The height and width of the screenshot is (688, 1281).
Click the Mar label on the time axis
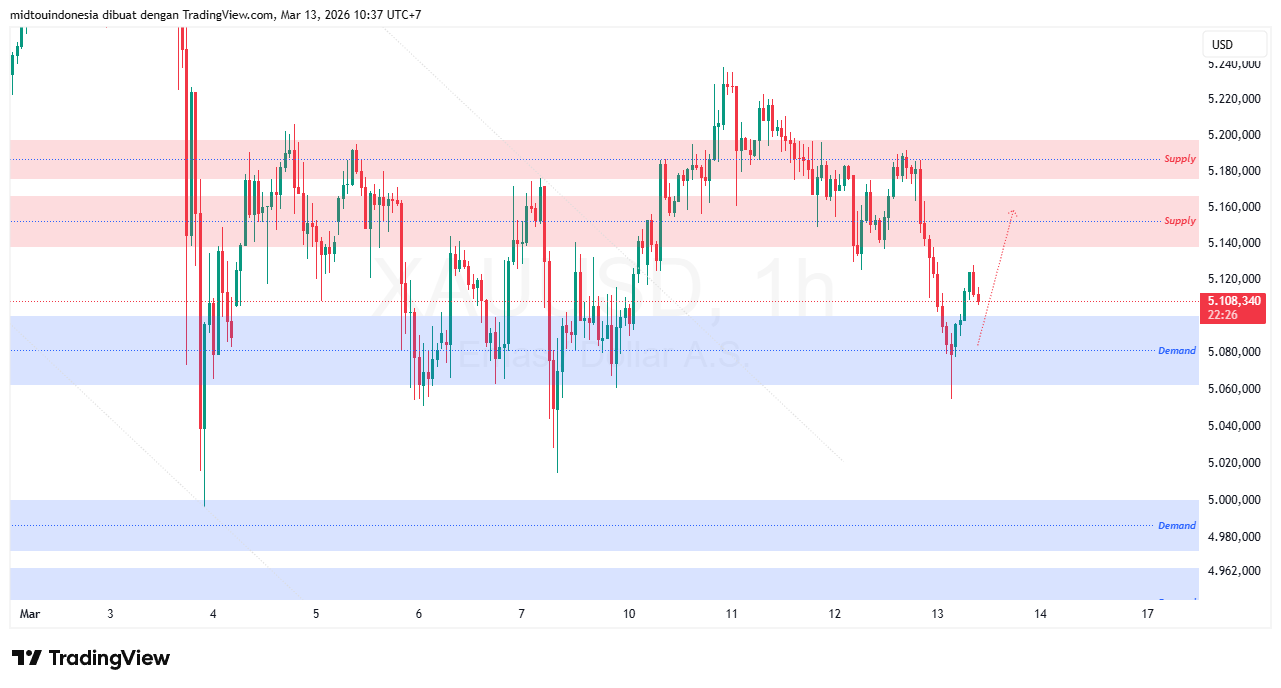29,614
